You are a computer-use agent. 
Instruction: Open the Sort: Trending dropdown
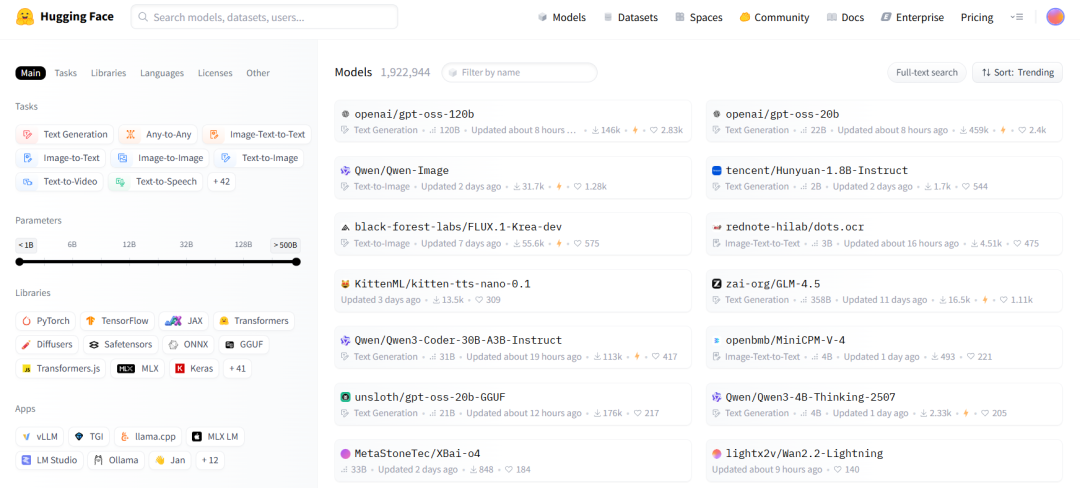1017,72
